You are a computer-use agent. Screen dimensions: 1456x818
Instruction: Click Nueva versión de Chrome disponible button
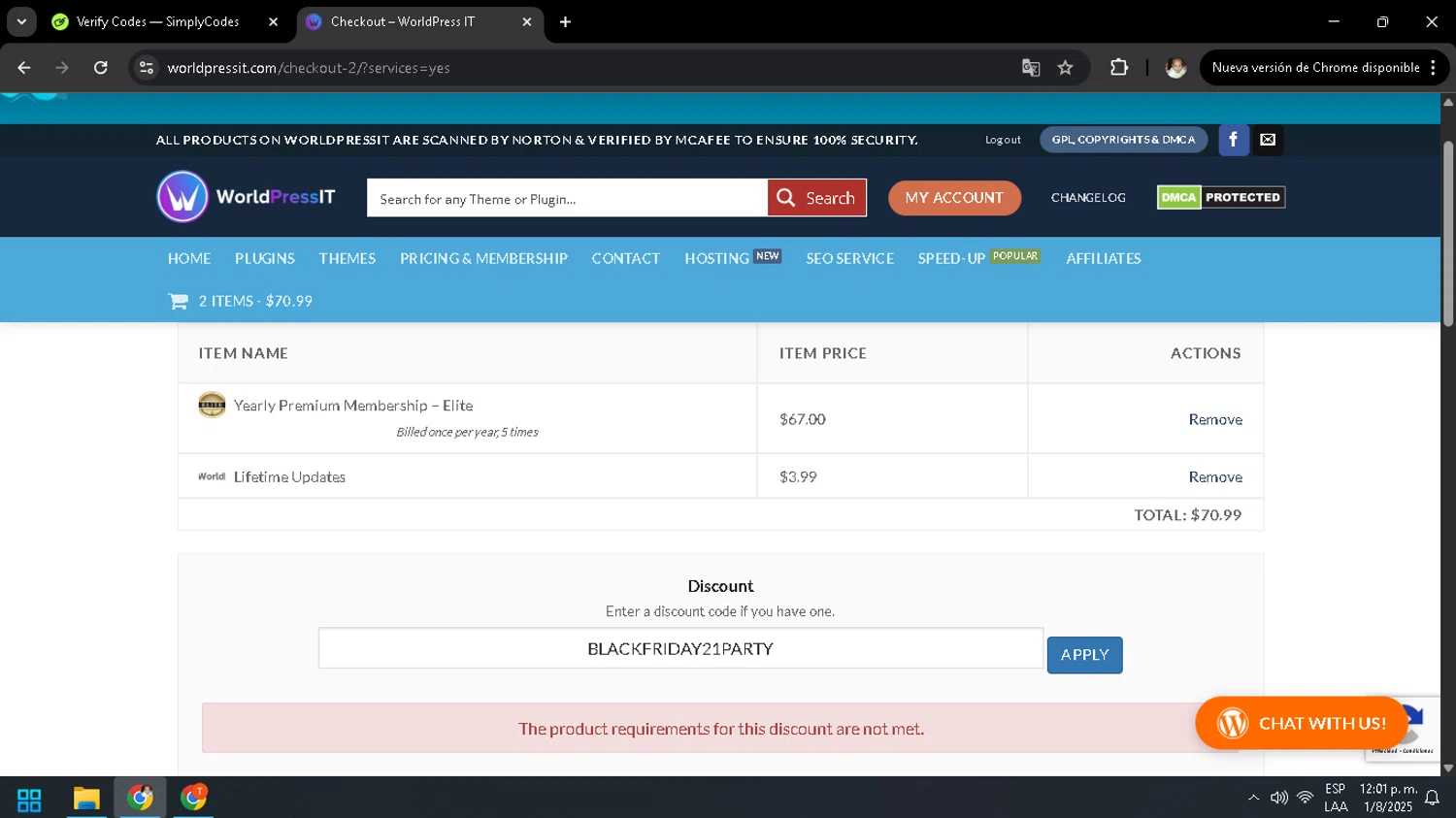[1315, 68]
